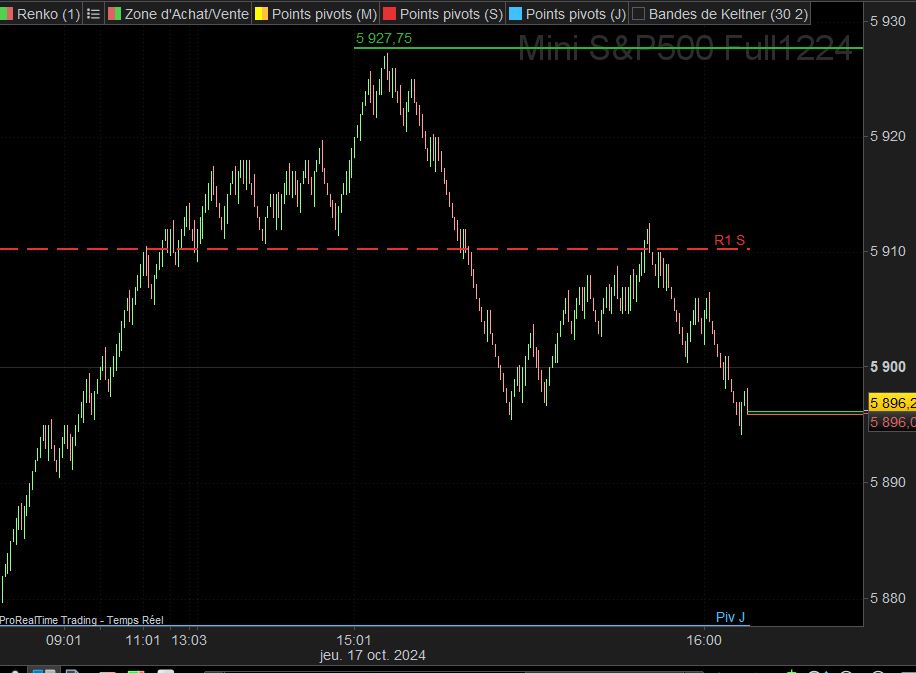Click the blue Points pivots (J) swatch

pyautogui.click(x=515, y=13)
